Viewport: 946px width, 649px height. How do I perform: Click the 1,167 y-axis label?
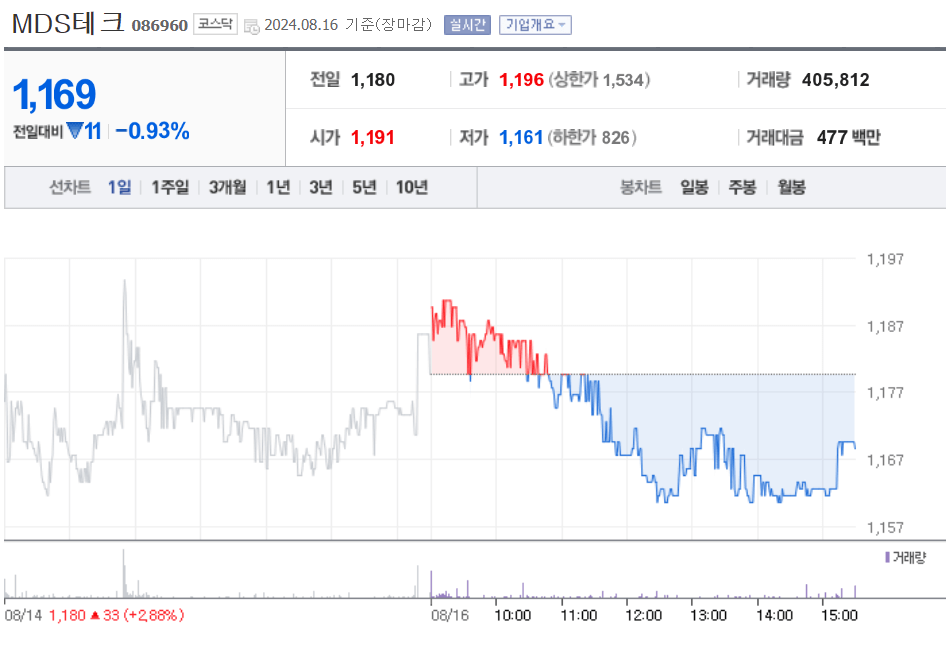point(885,460)
